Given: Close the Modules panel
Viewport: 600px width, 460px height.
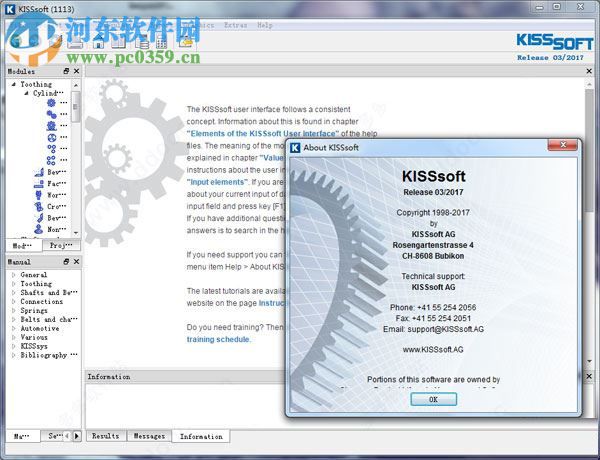Looking at the screenshot, I should point(77,71).
